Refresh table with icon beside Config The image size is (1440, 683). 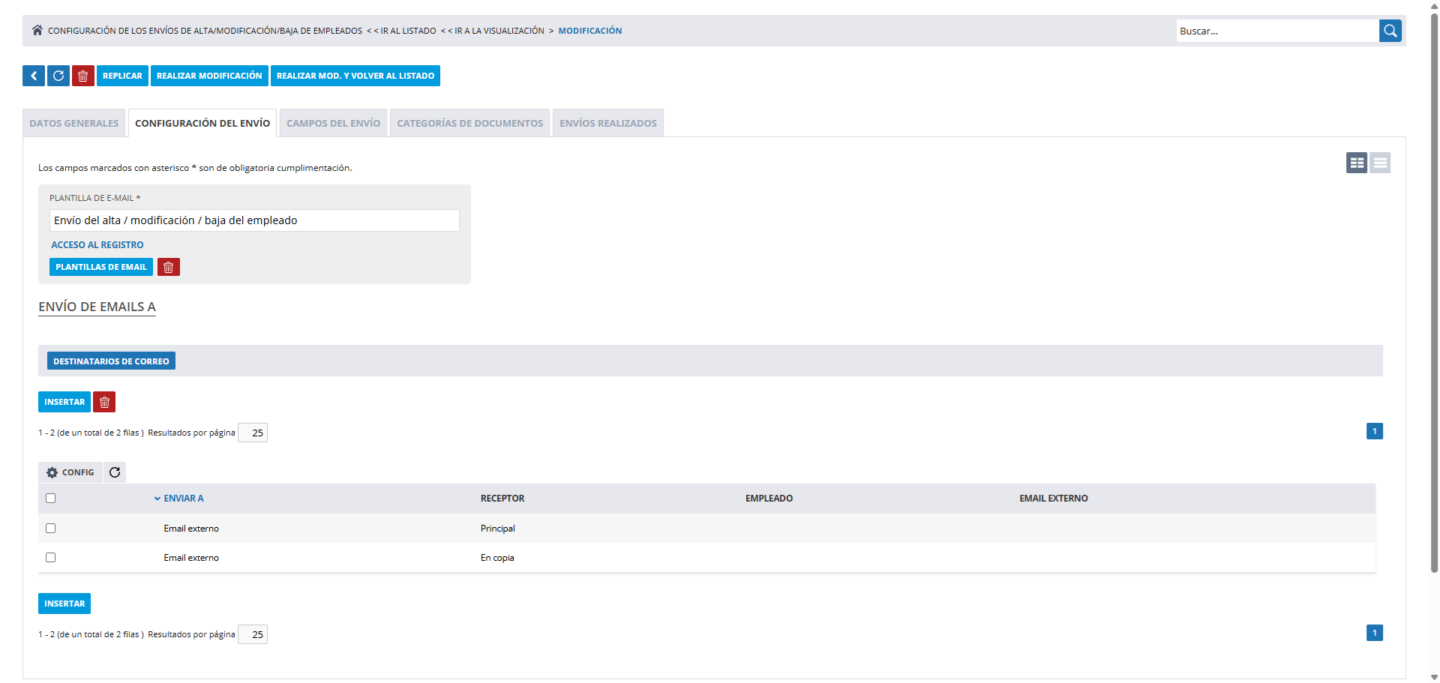tap(115, 472)
